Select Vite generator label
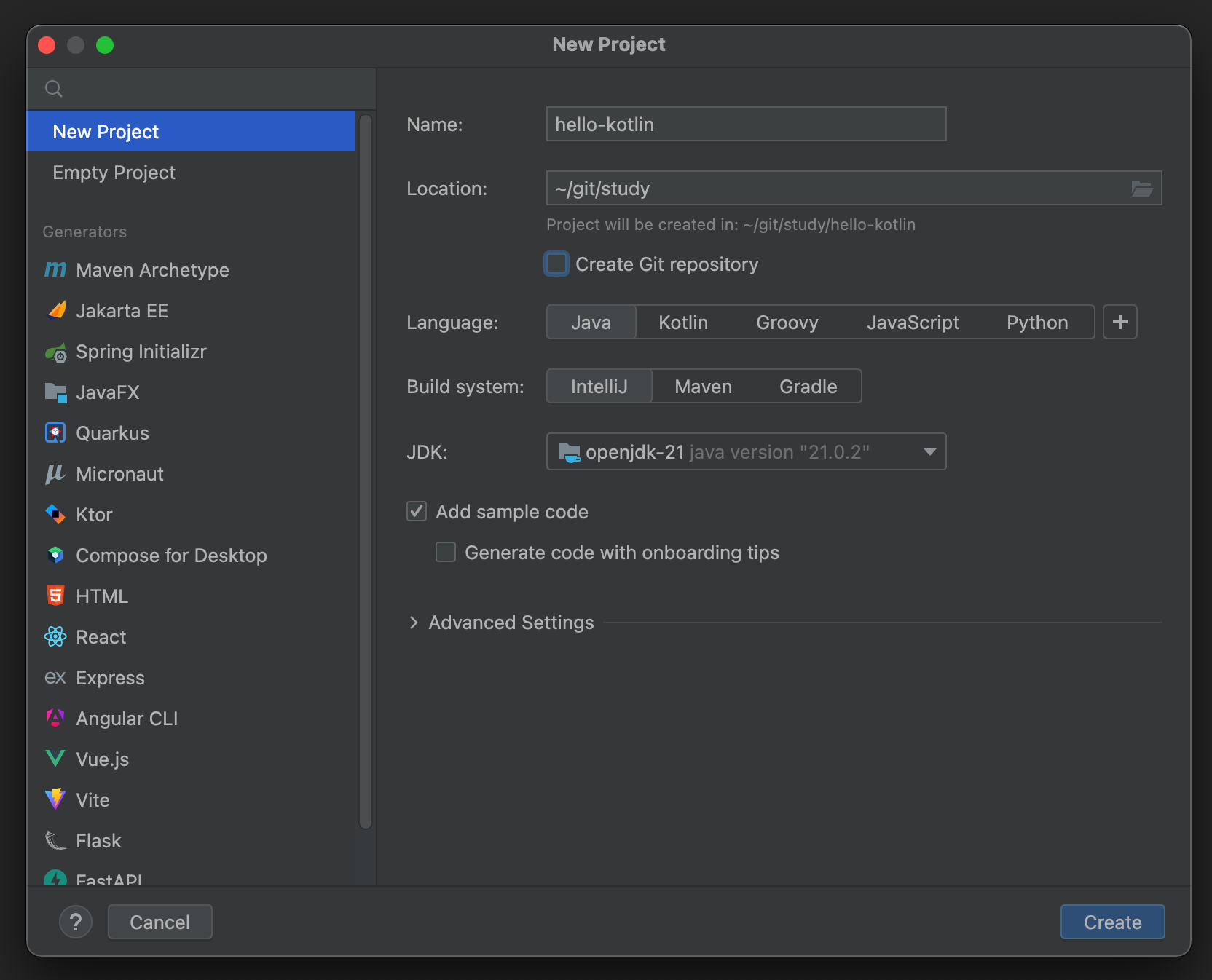The width and height of the screenshot is (1212, 980). (93, 800)
